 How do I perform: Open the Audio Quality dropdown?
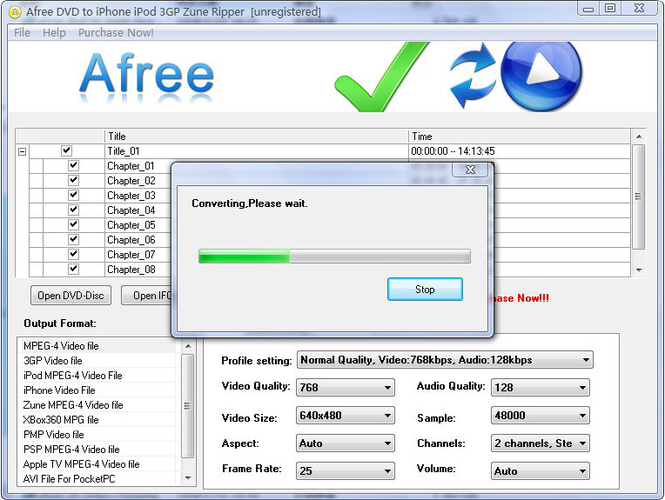540,387
